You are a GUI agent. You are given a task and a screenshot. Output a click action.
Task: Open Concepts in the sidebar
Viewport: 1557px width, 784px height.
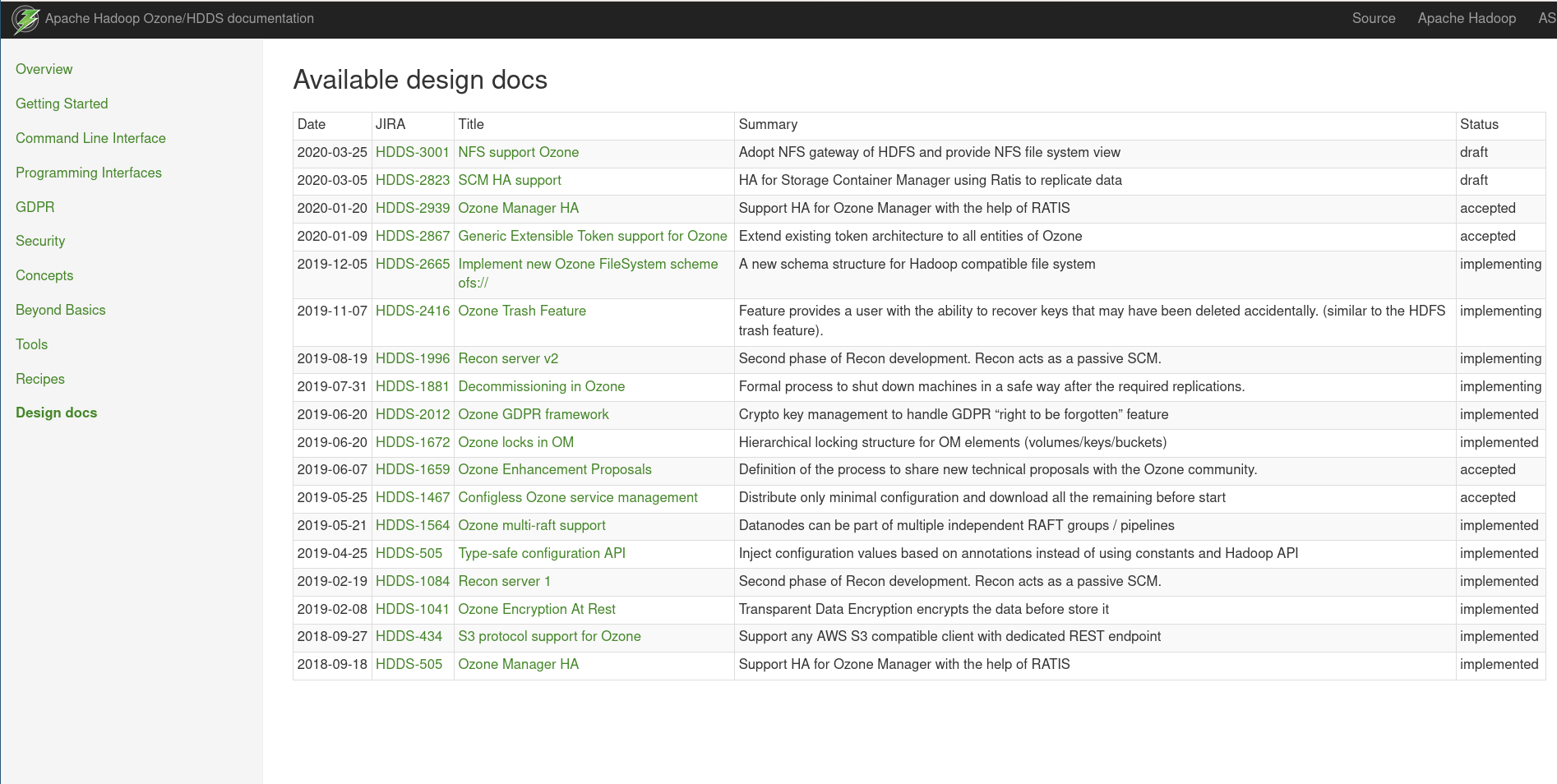pos(44,275)
